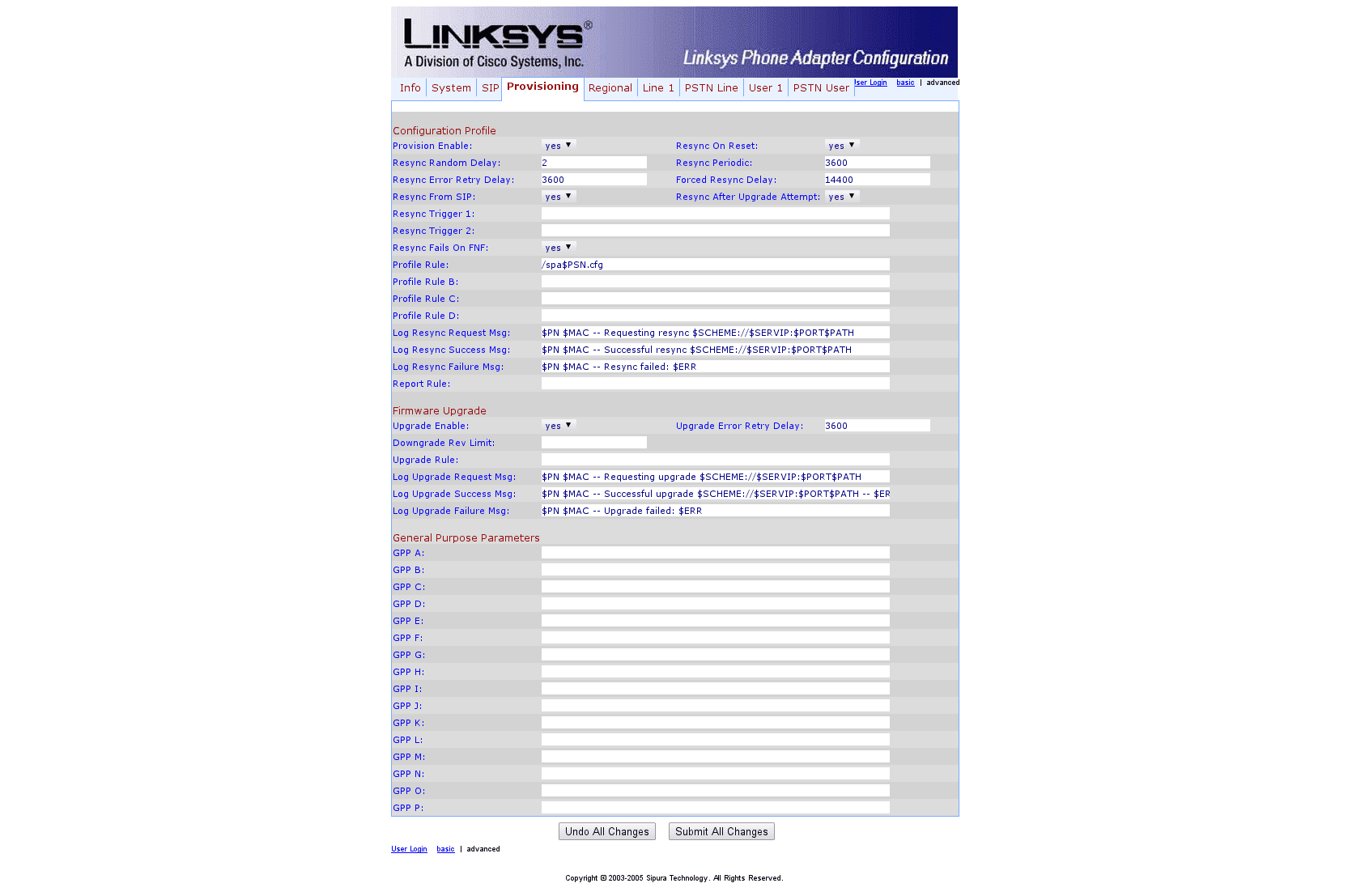Click the GPP O input field
Image resolution: width=1348 pixels, height=896 pixels.
(x=716, y=791)
